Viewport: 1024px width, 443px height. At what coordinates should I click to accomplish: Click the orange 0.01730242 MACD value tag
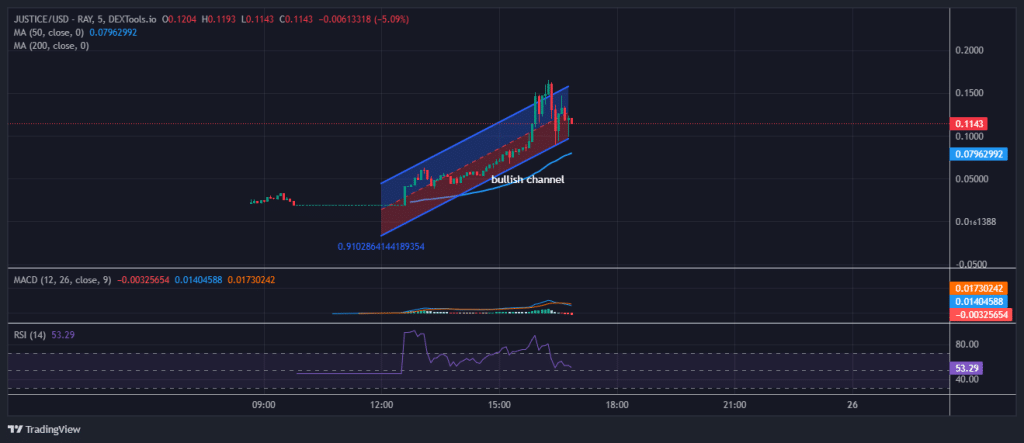[x=979, y=288]
